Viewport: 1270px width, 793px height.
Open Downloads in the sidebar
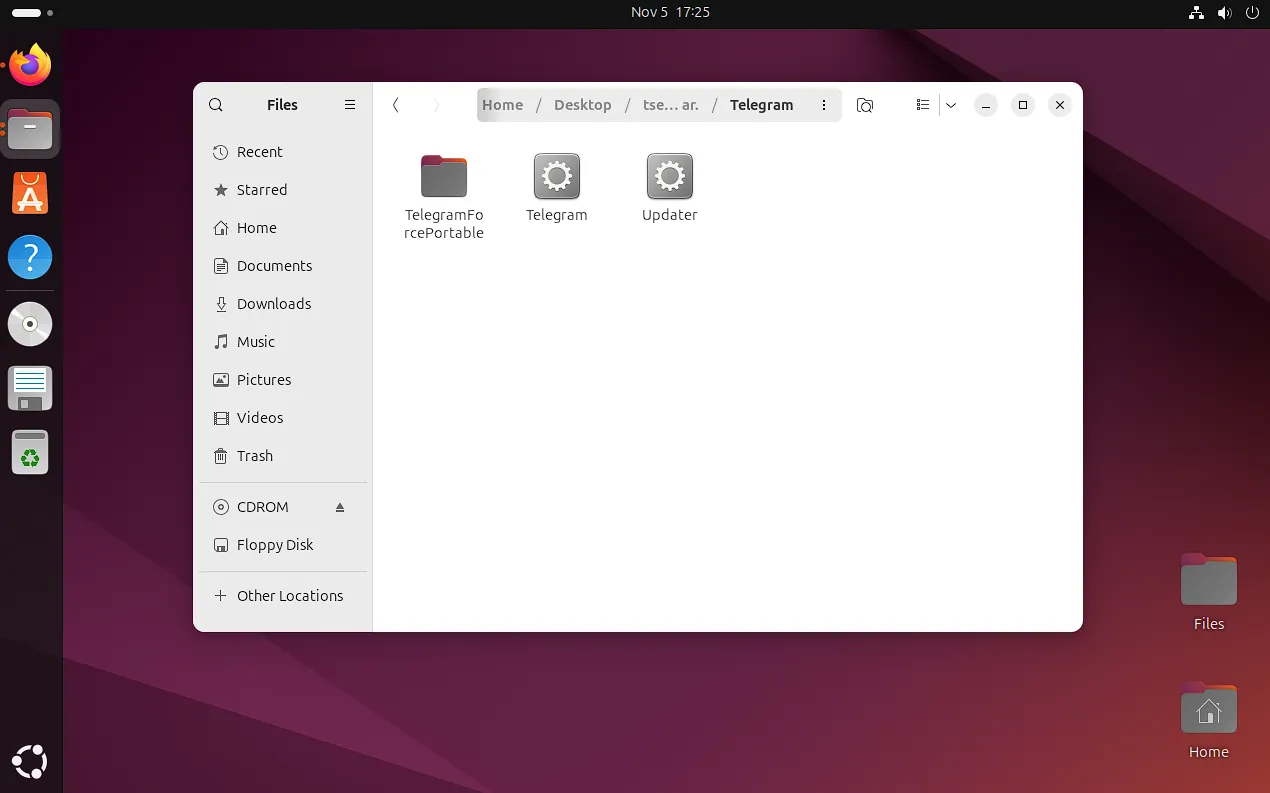283,304
